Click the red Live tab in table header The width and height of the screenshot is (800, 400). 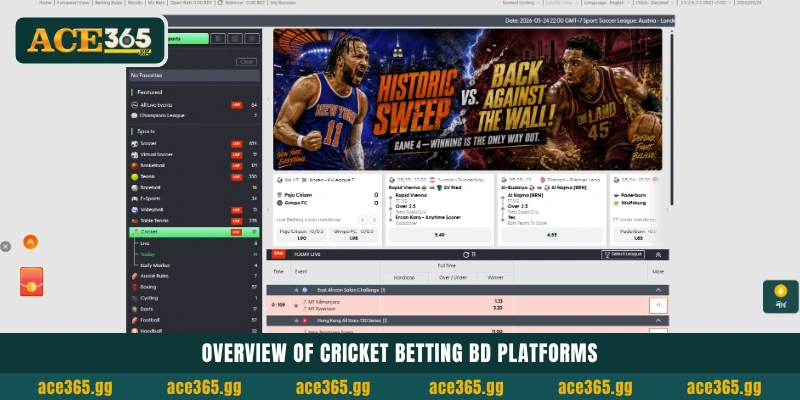(279, 254)
